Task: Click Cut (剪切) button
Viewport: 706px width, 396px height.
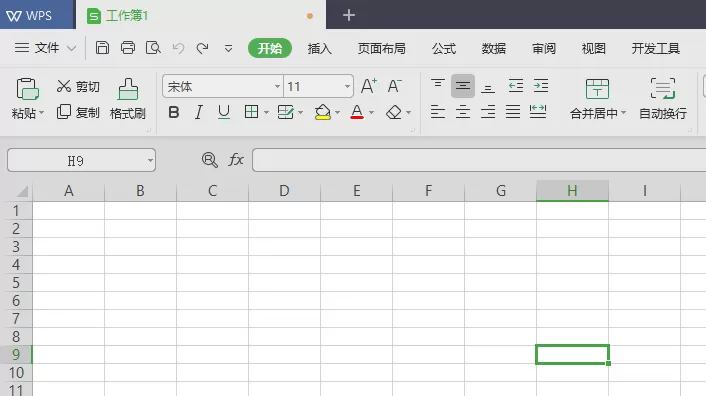Action: click(x=78, y=86)
